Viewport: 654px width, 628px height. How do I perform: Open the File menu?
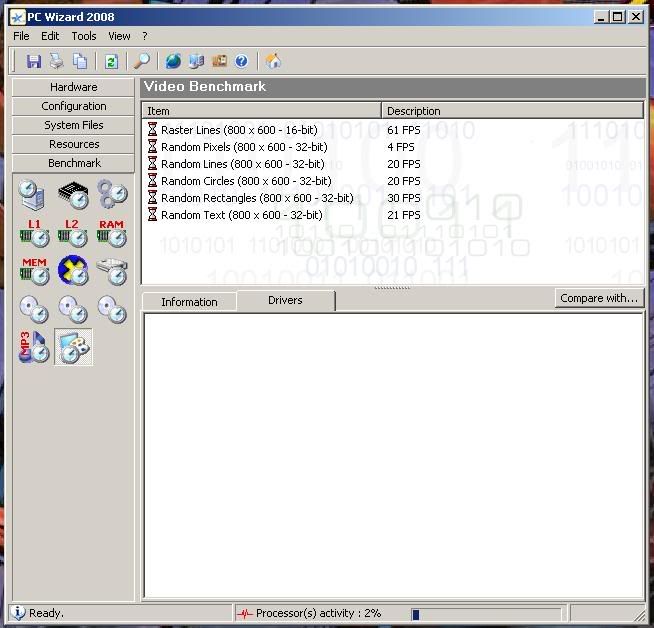[21, 36]
